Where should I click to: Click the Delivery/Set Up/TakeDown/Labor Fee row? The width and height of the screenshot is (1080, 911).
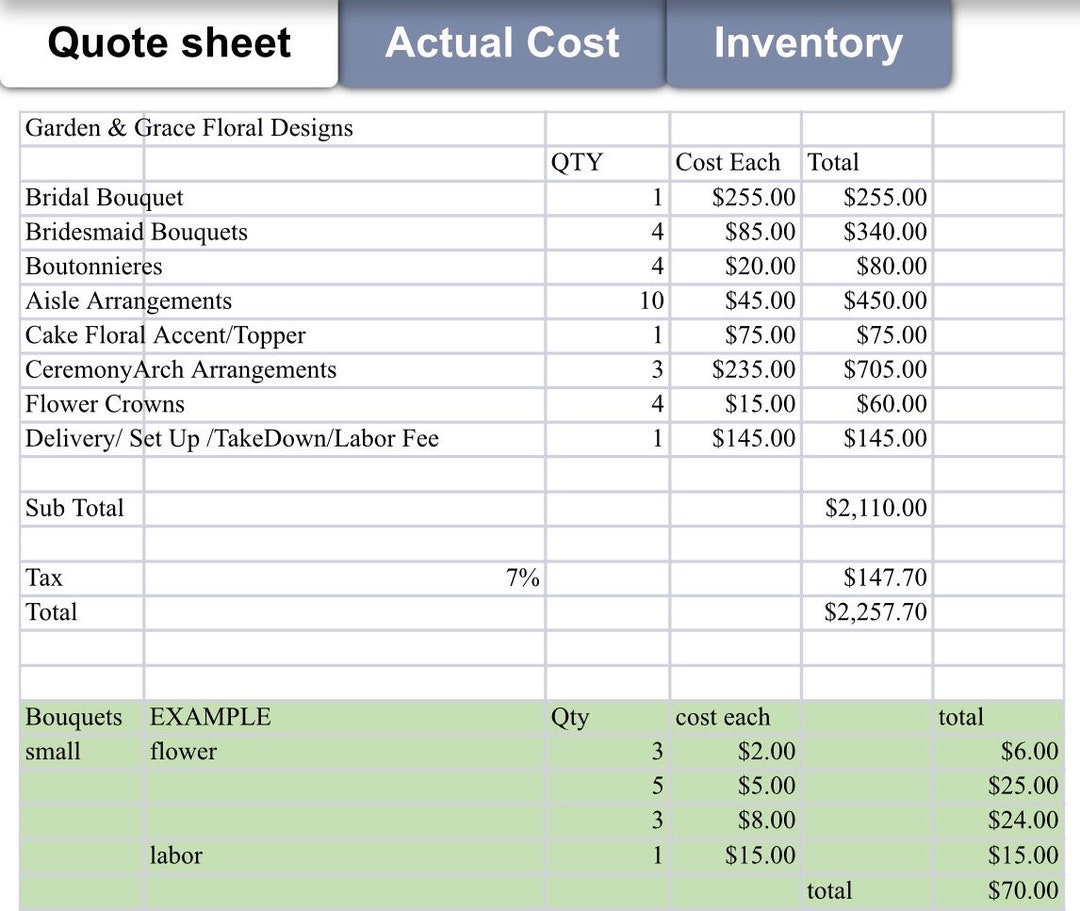coord(230,438)
